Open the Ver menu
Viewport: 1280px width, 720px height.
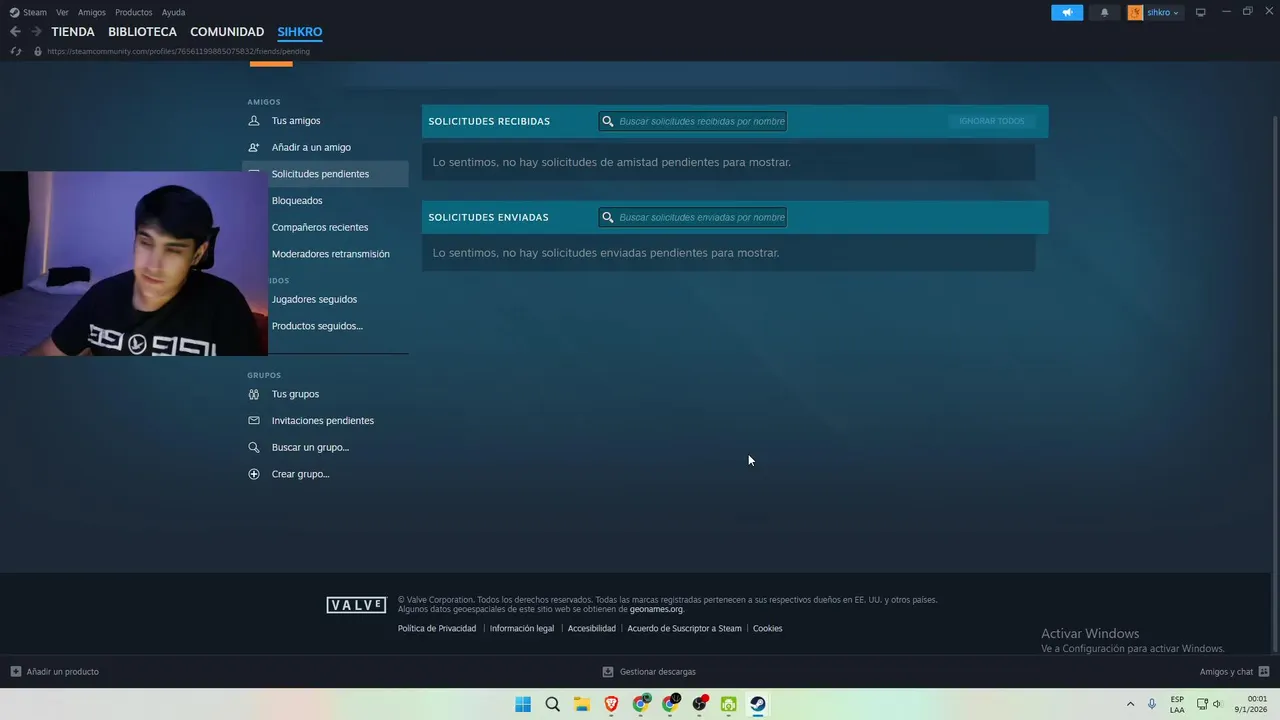[x=62, y=12]
